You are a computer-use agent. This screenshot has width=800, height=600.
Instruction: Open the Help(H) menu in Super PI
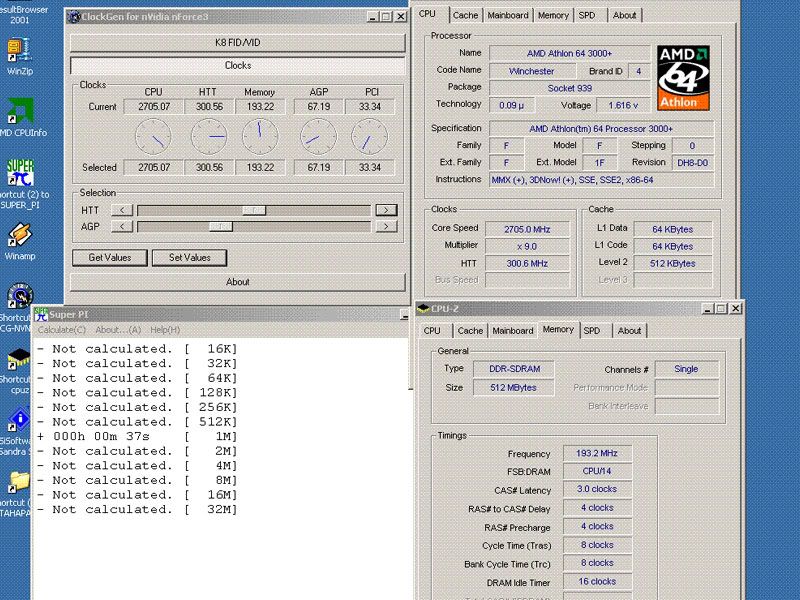coord(165,330)
